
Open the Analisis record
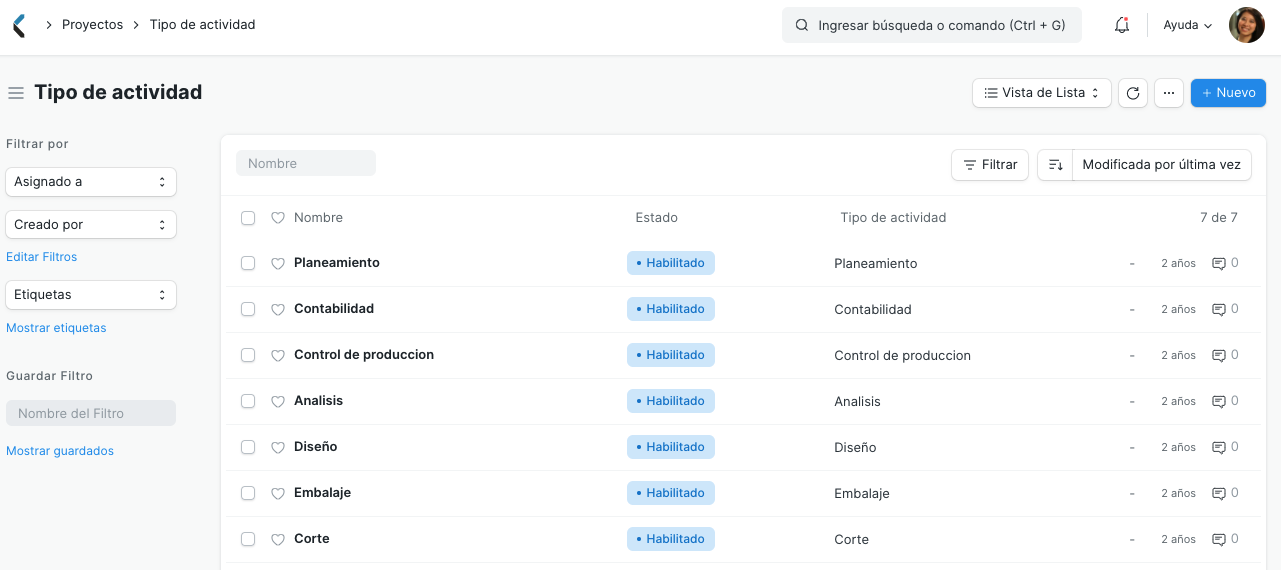pyautogui.click(x=318, y=401)
